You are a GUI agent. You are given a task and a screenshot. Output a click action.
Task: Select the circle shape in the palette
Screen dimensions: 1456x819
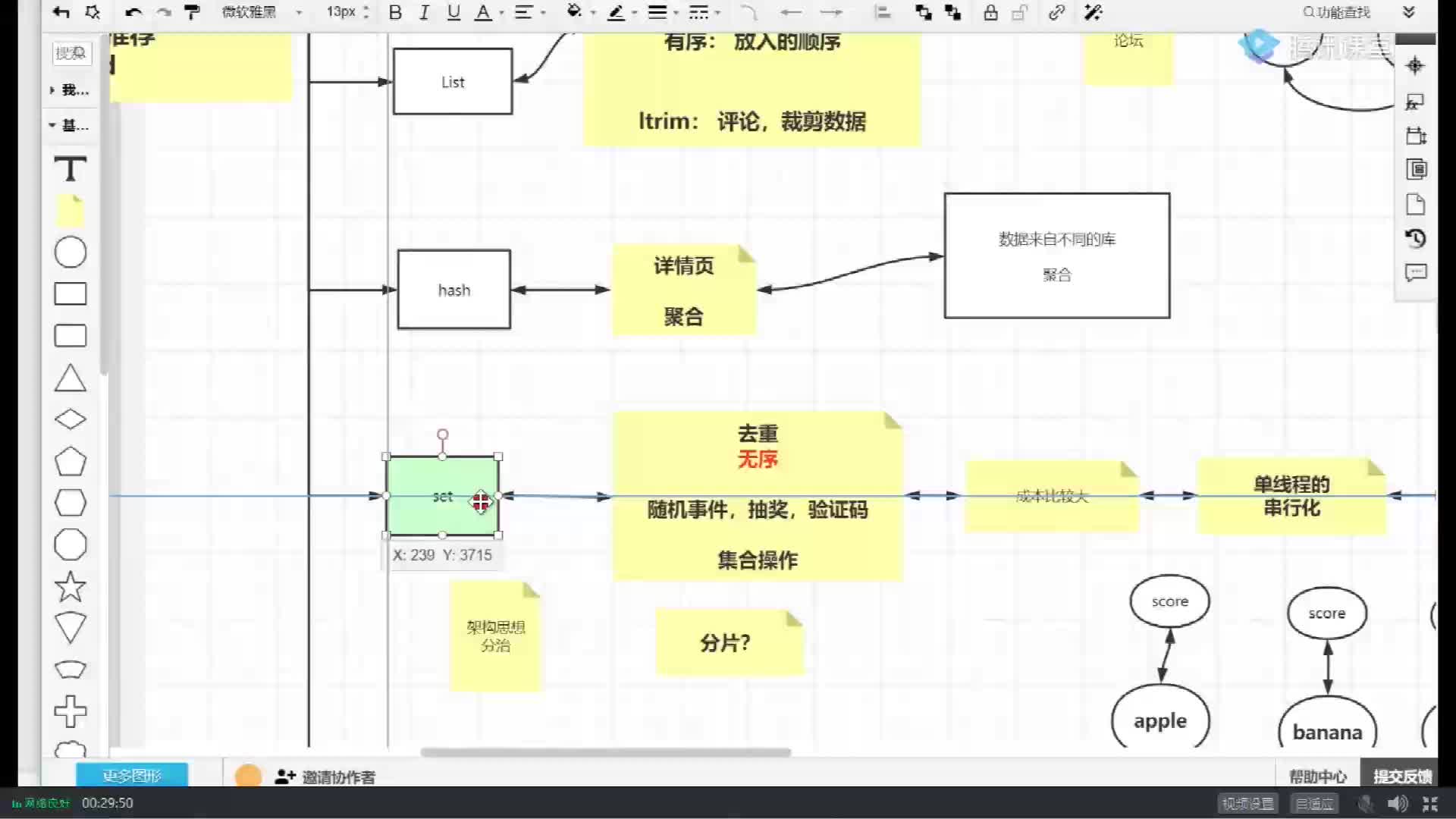(x=71, y=253)
